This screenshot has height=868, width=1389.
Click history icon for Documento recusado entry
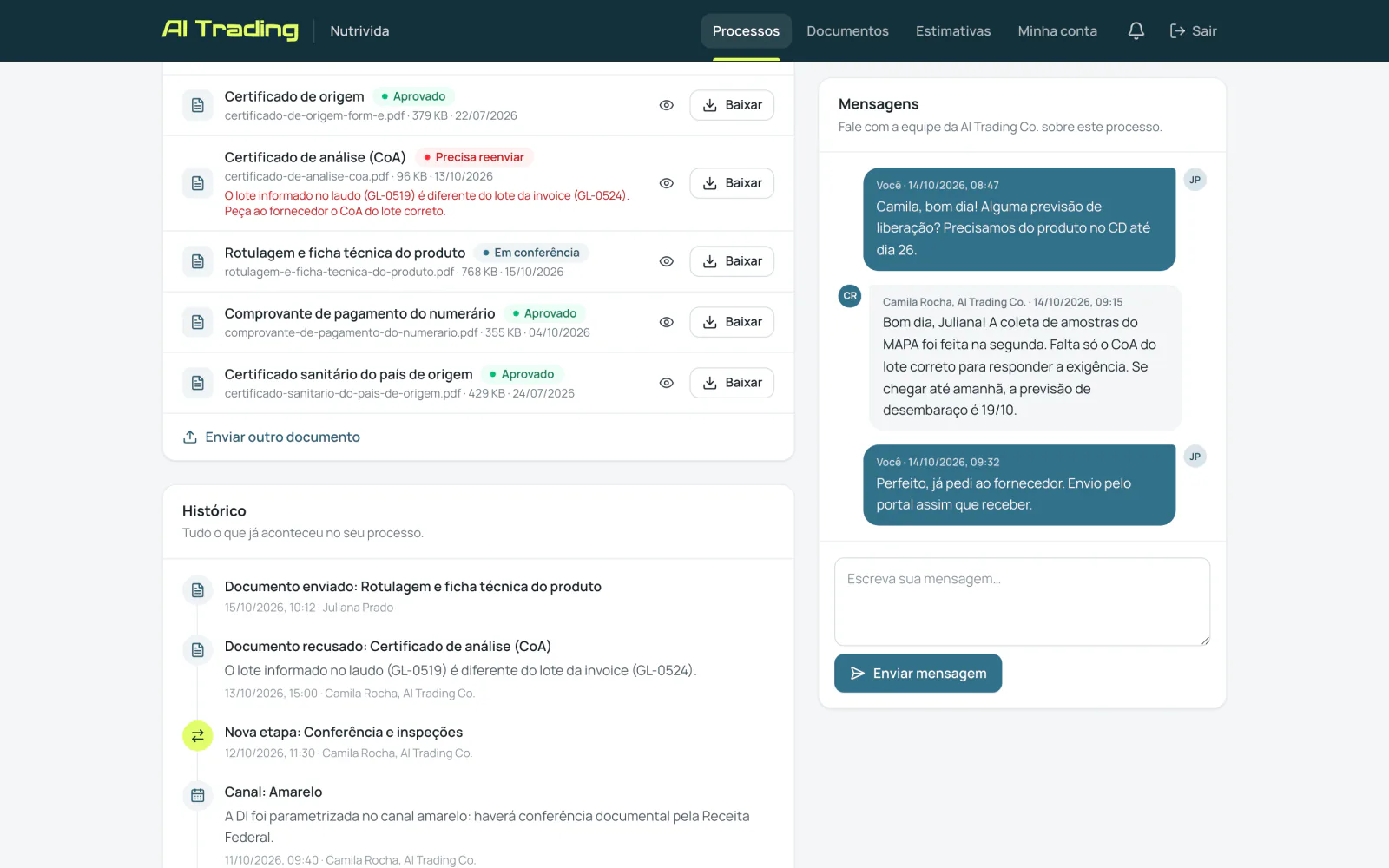click(198, 650)
